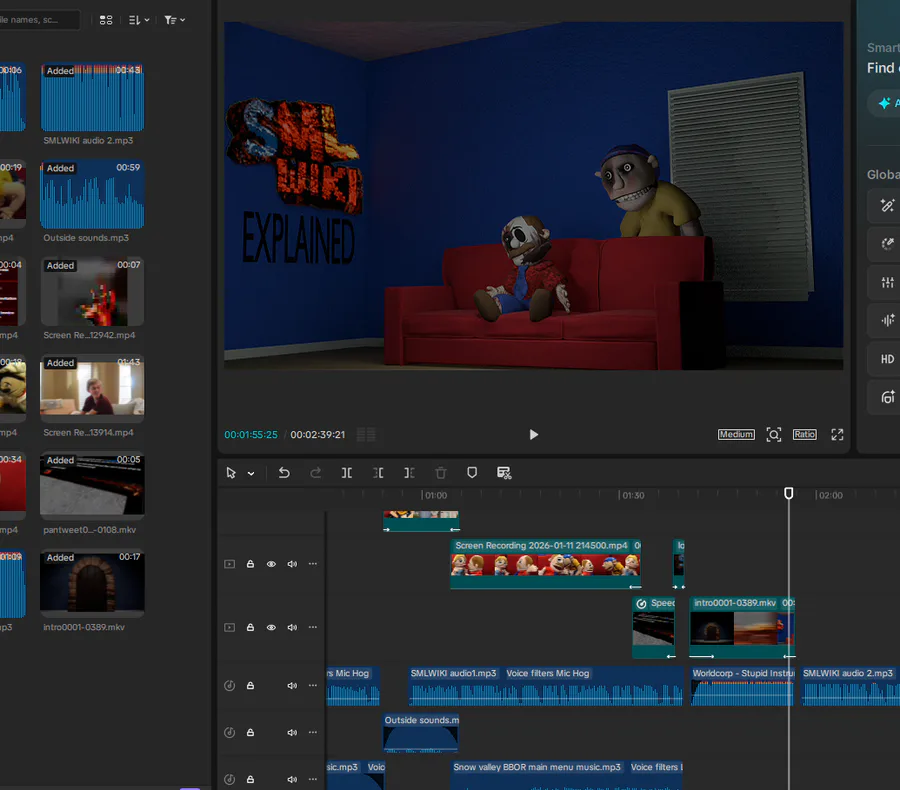This screenshot has height=790, width=900.
Task: Open select tool mode dropdown arrow
Action: (251, 474)
